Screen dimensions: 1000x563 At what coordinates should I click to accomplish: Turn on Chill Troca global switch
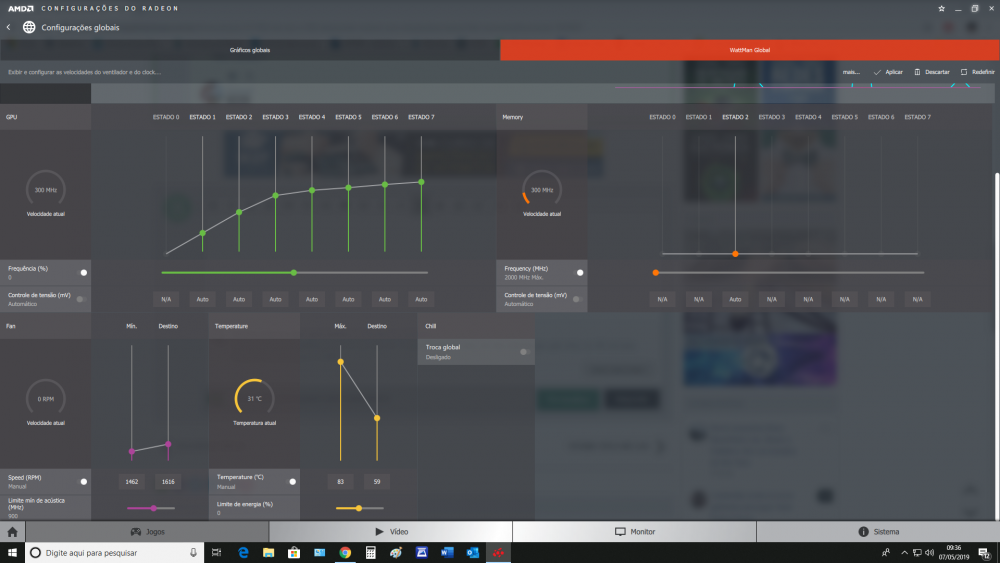tap(523, 351)
